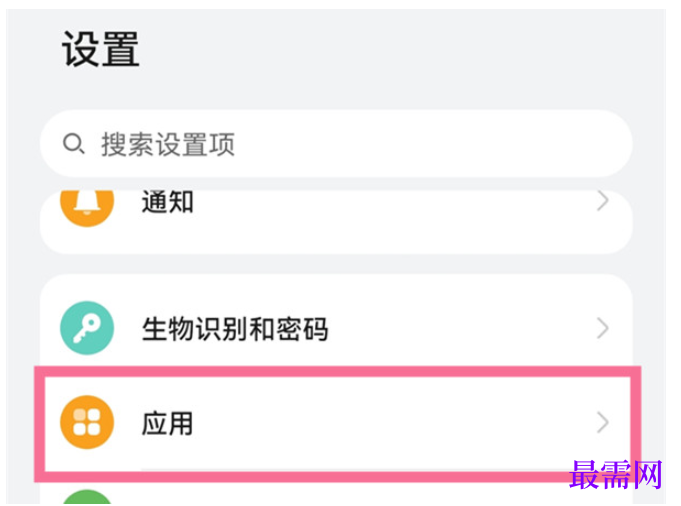Screen dimensions: 681x506
Task: Expand 通知 using its right chevron
Action: click(x=602, y=202)
